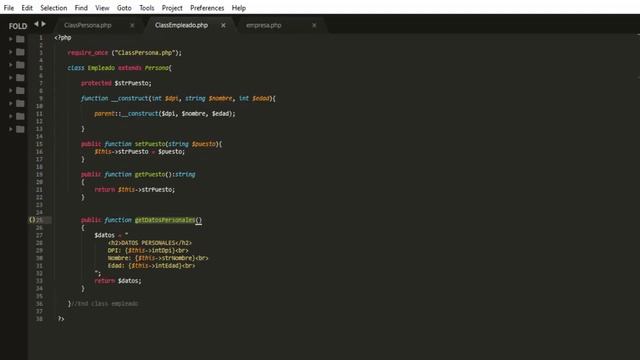This screenshot has height=360, width=640.
Task: Open the Help menu
Action: coord(239,8)
